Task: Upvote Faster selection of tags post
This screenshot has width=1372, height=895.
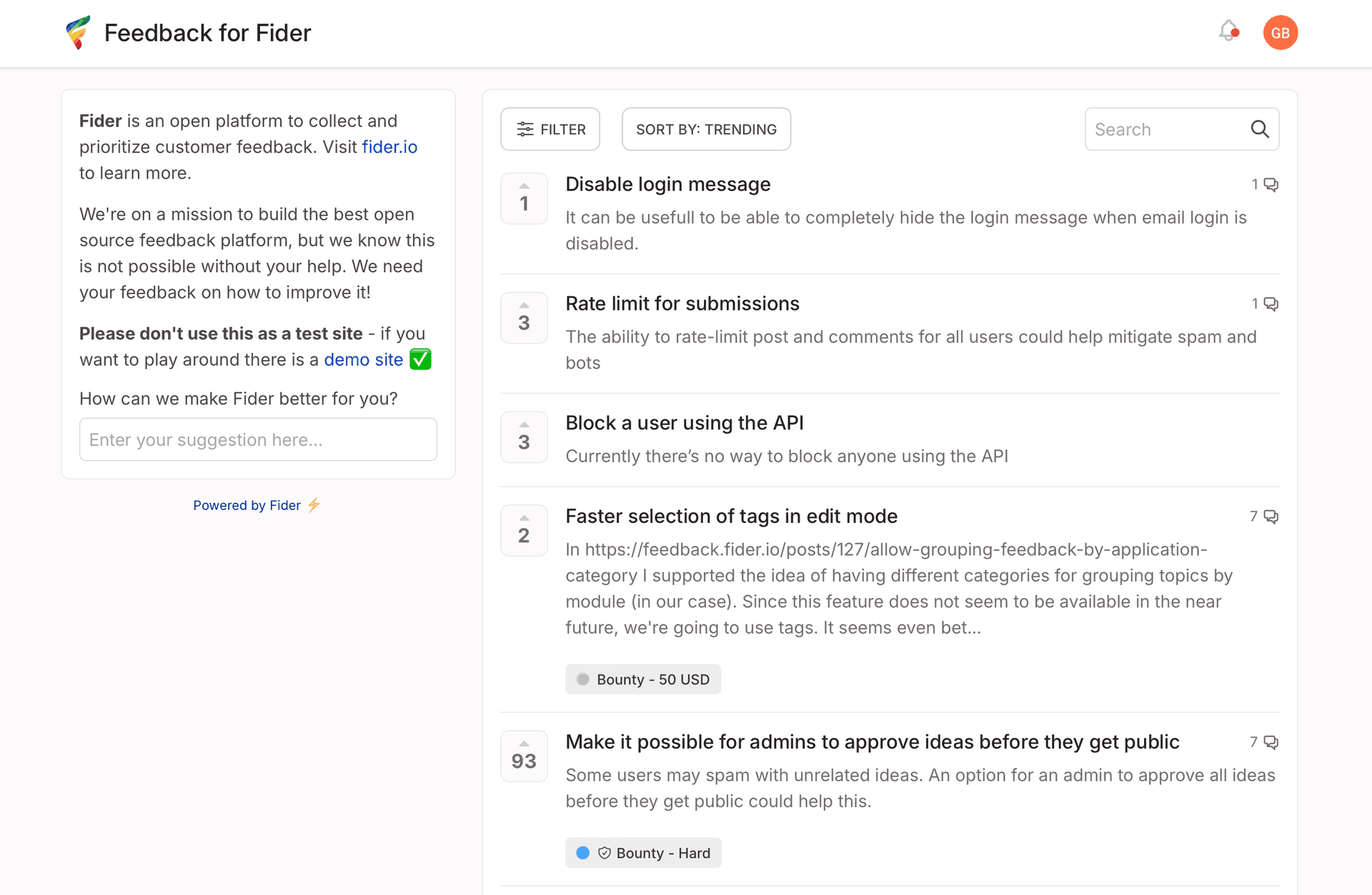Action: pos(524,531)
